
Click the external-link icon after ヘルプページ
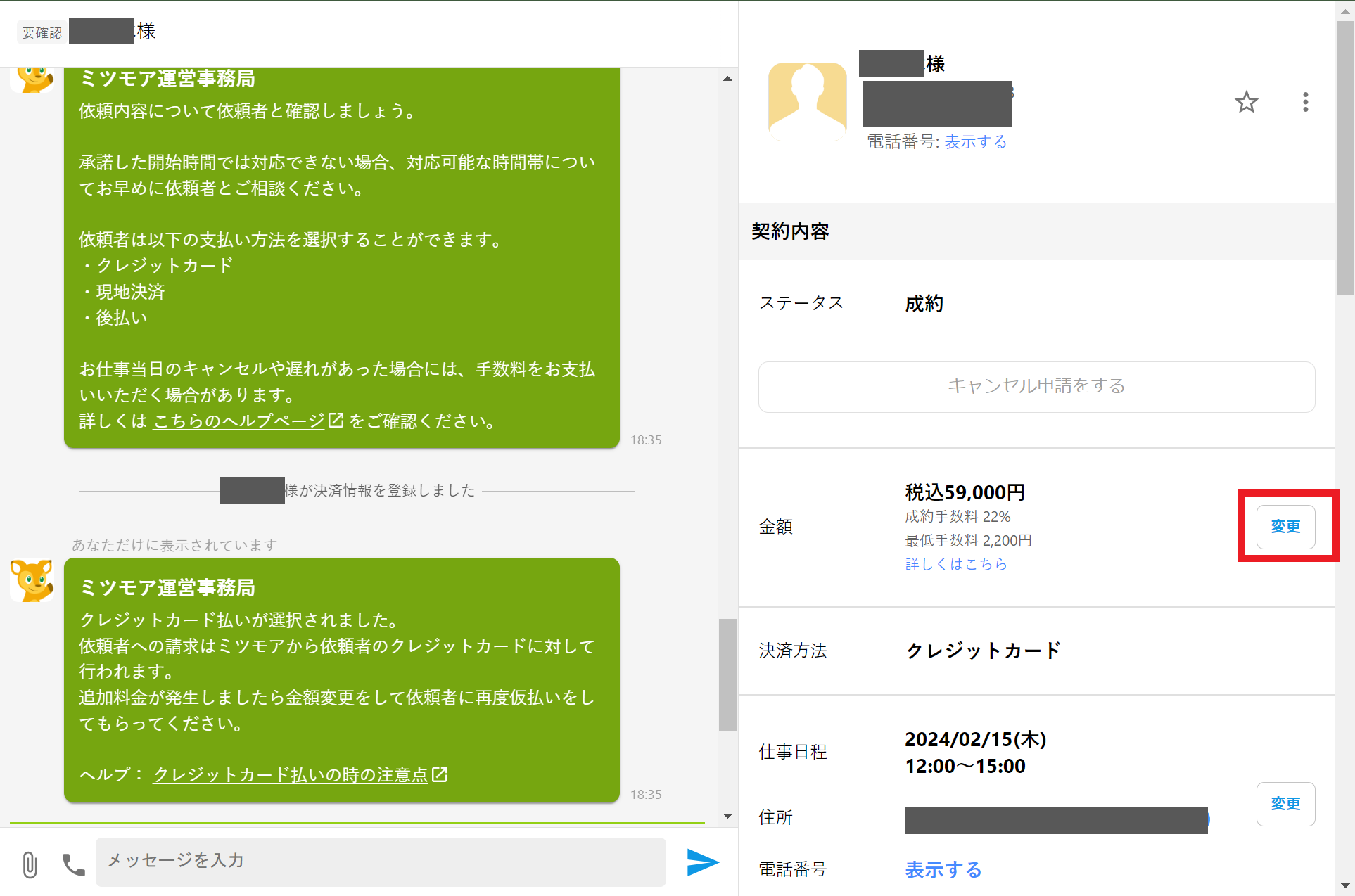(336, 421)
